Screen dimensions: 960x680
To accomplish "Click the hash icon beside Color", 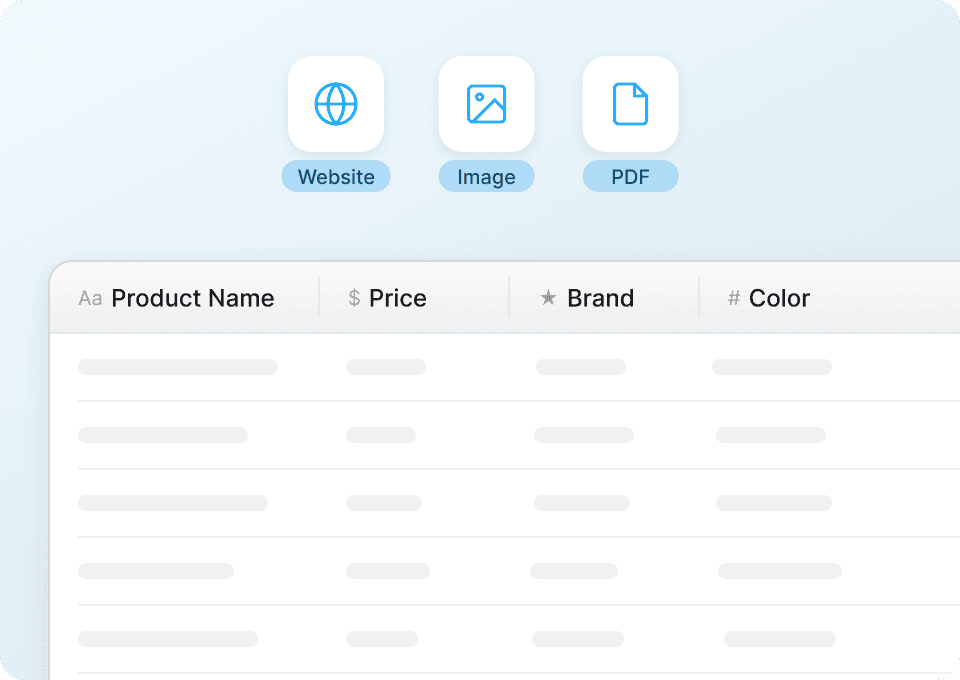I will (732, 298).
